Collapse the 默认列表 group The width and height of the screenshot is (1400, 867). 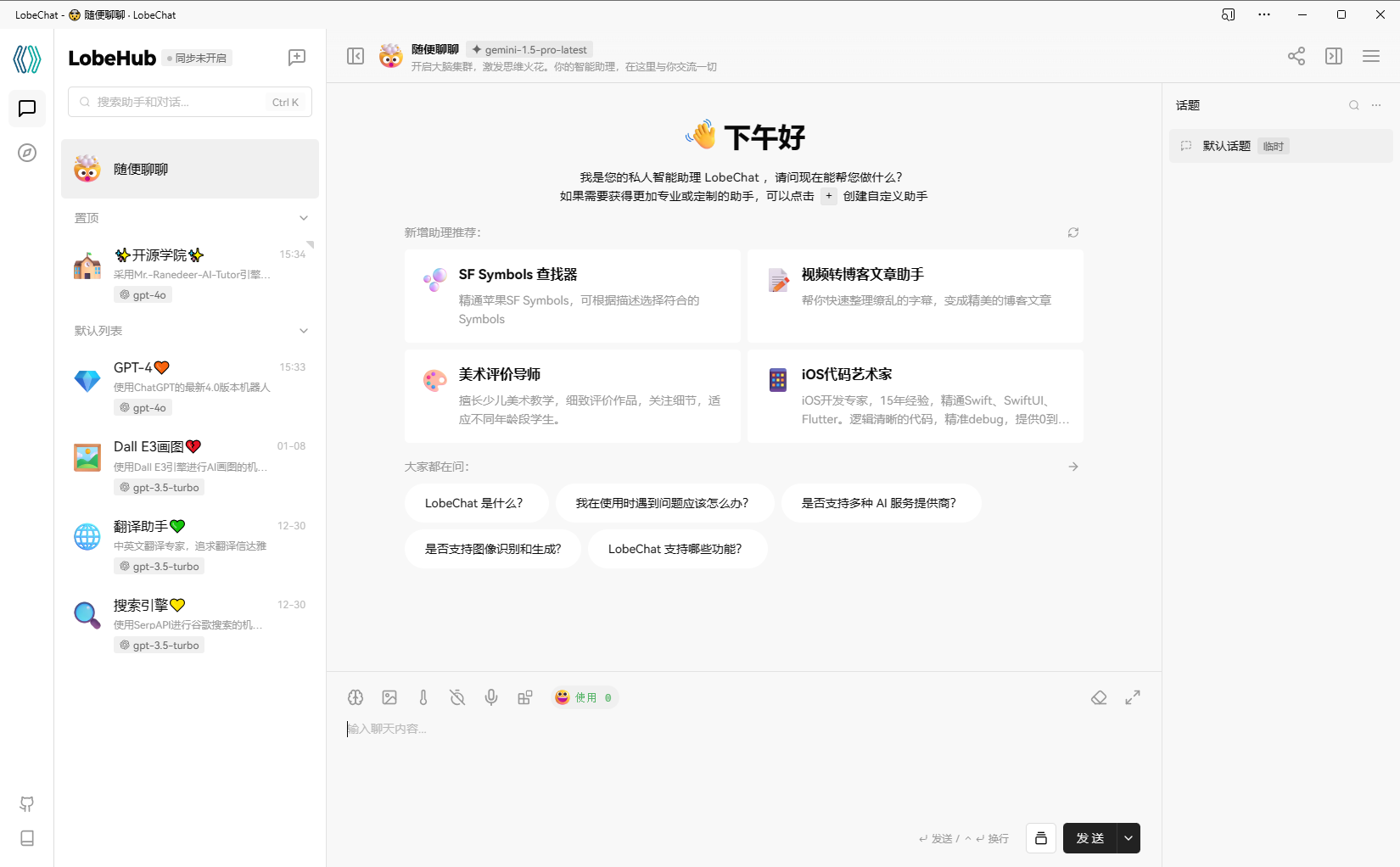pos(304,331)
